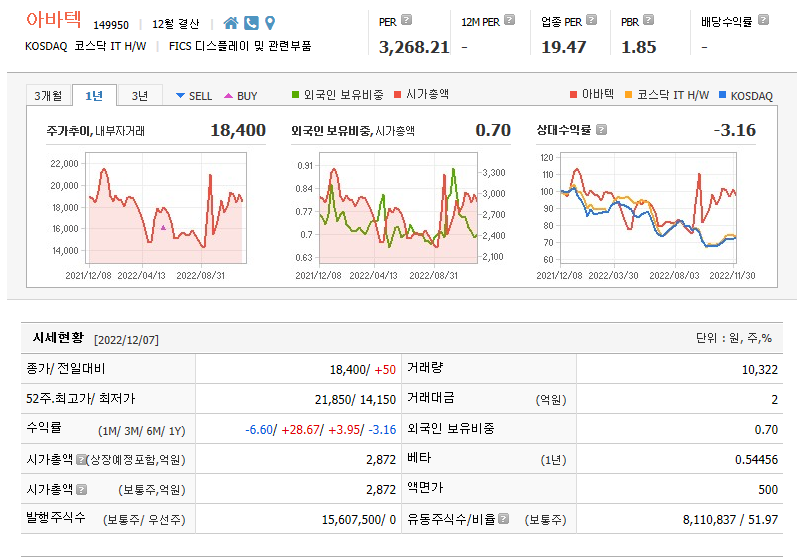Image resolution: width=799 pixels, height=558 pixels.
Task: Select the 1년 tab
Action: pos(94,95)
